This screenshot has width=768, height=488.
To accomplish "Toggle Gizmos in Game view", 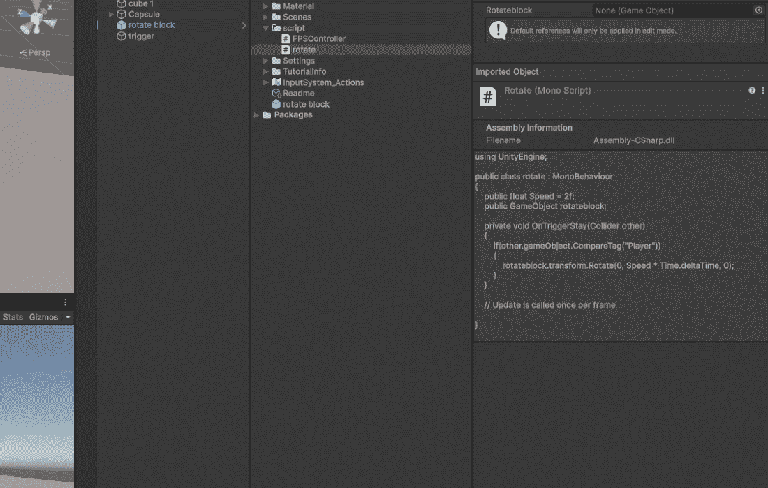I will click(x=44, y=317).
